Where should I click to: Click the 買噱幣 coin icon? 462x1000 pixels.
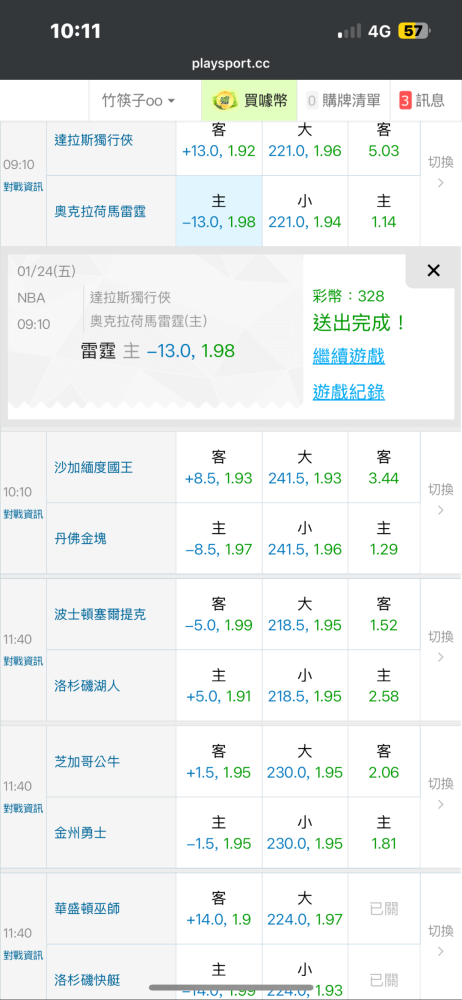(x=223, y=100)
